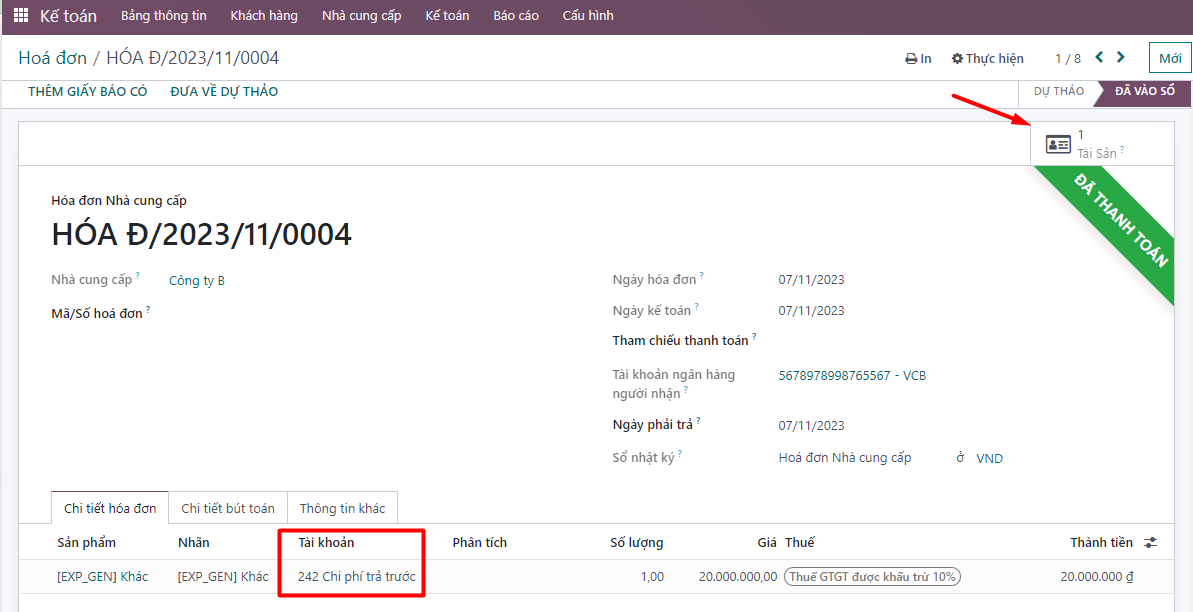Image resolution: width=1193 pixels, height=612 pixels.
Task: Switch to Chi tiết hóa đơn tab
Action: (110, 508)
